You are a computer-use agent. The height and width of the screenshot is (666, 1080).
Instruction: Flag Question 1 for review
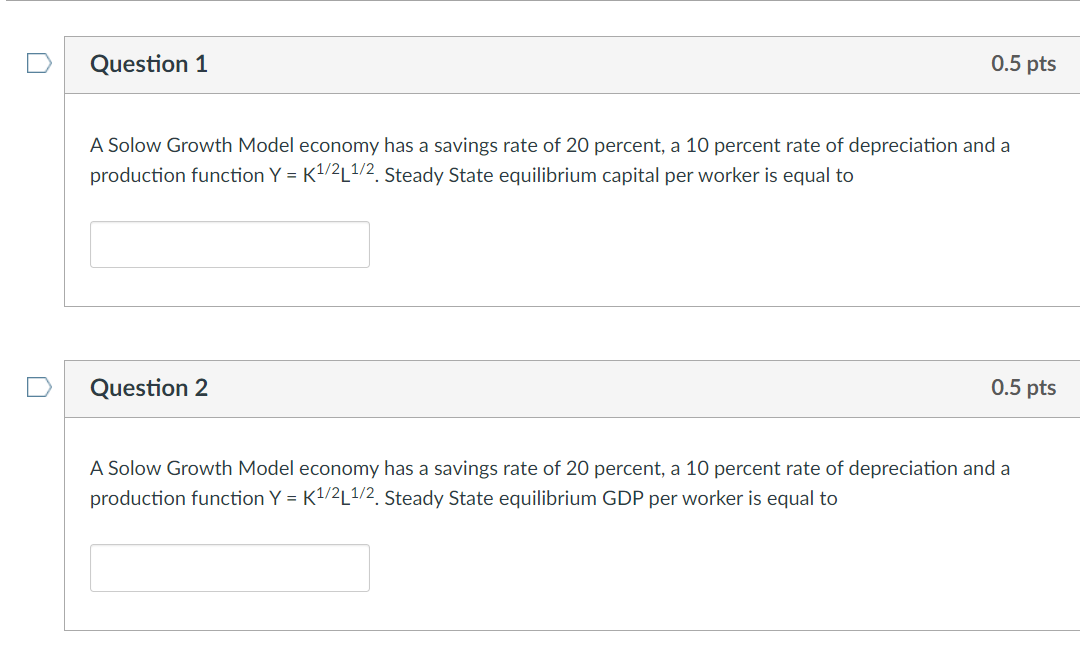click(x=38, y=64)
